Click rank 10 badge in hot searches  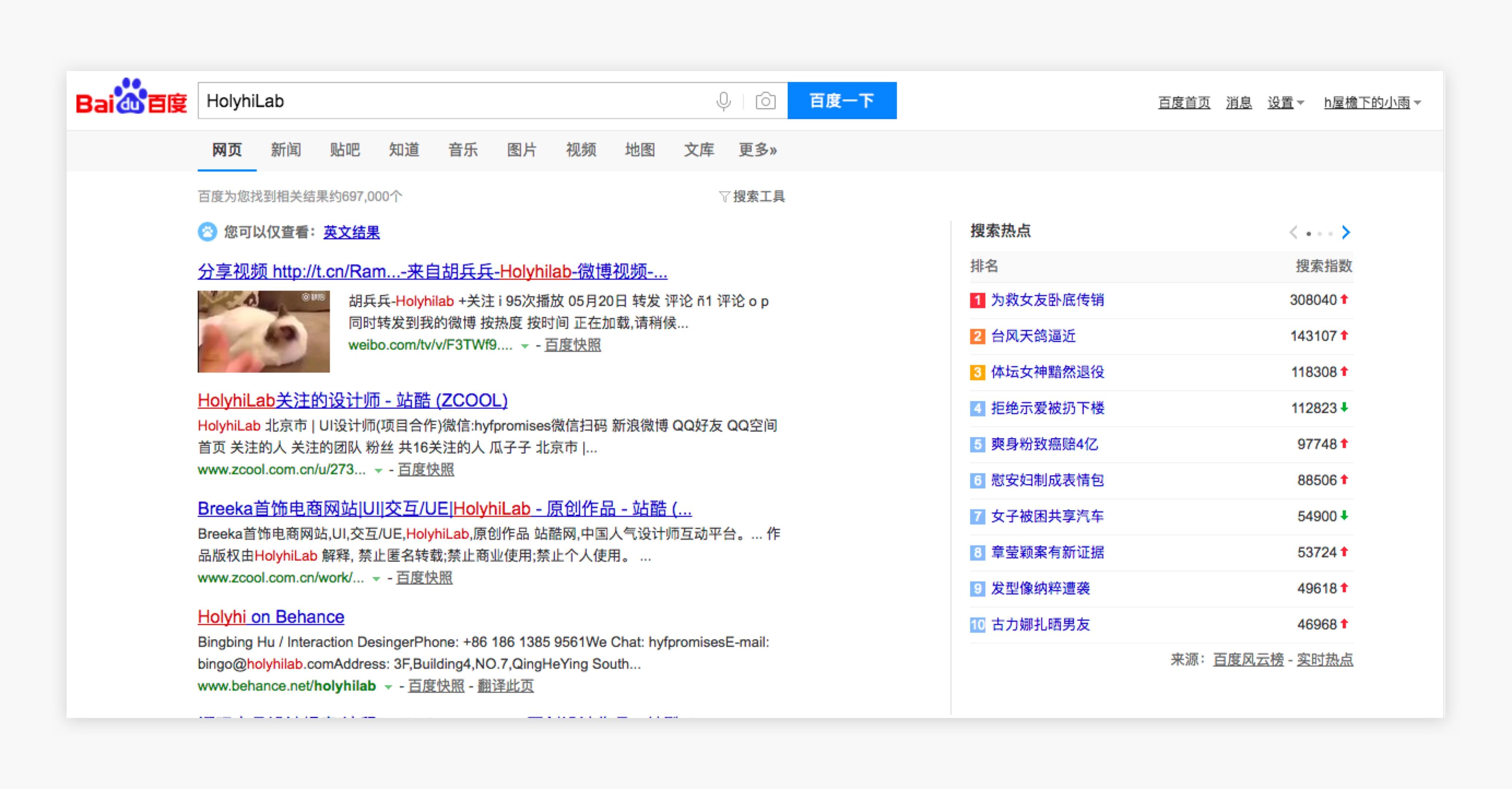point(977,625)
